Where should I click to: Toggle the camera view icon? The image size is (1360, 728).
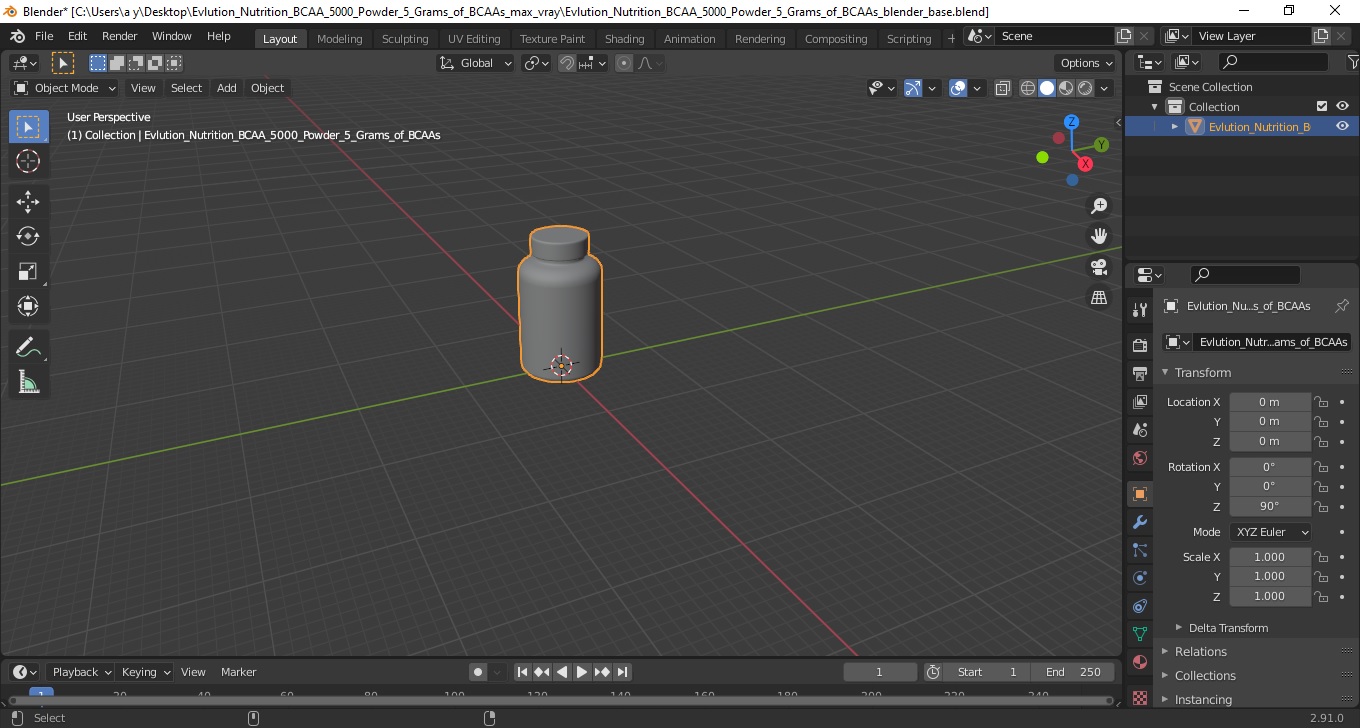pos(1099,267)
